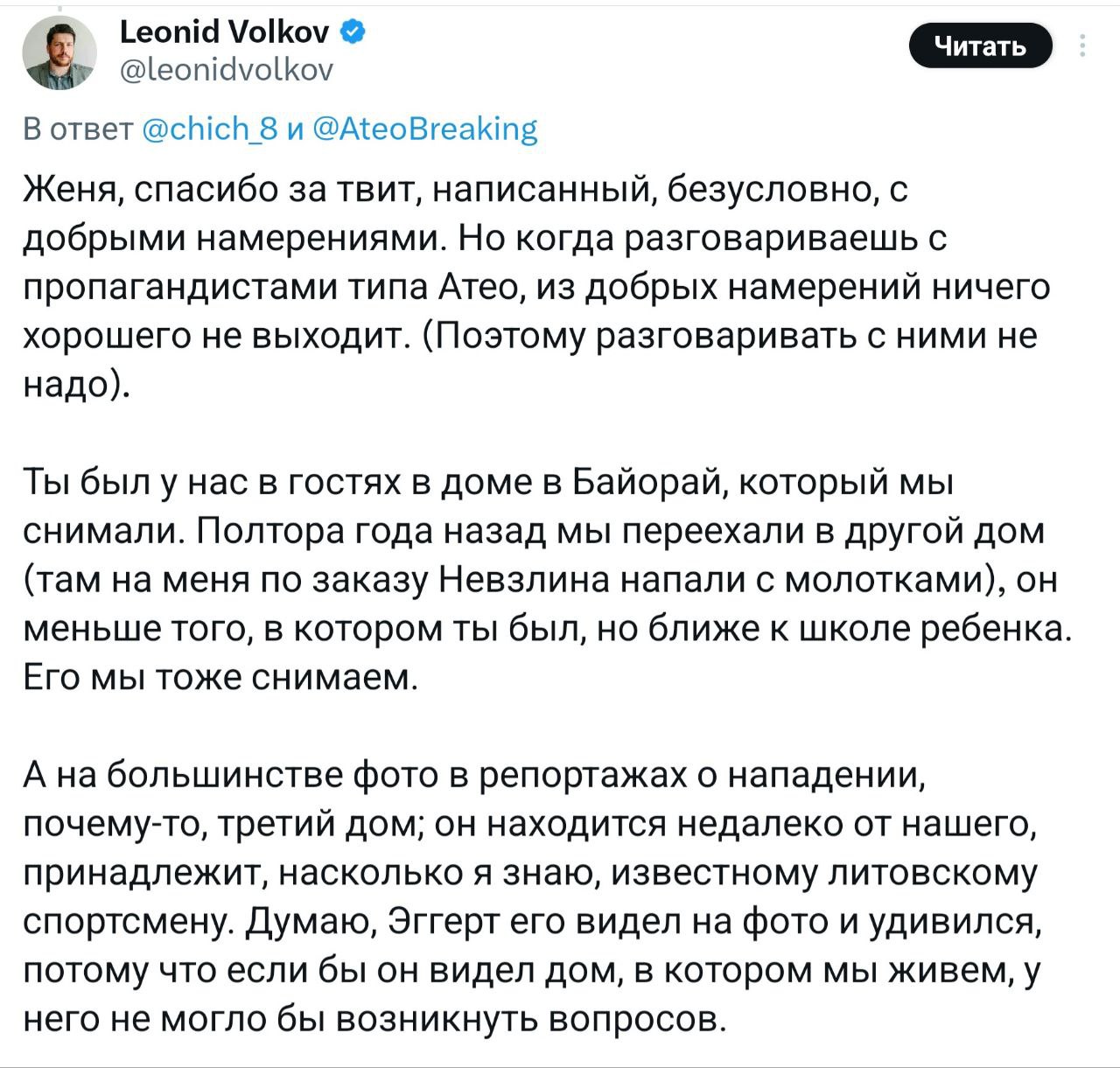1120x1068 pixels.
Task: Click the "В ответ" reply label
Action: (77, 129)
